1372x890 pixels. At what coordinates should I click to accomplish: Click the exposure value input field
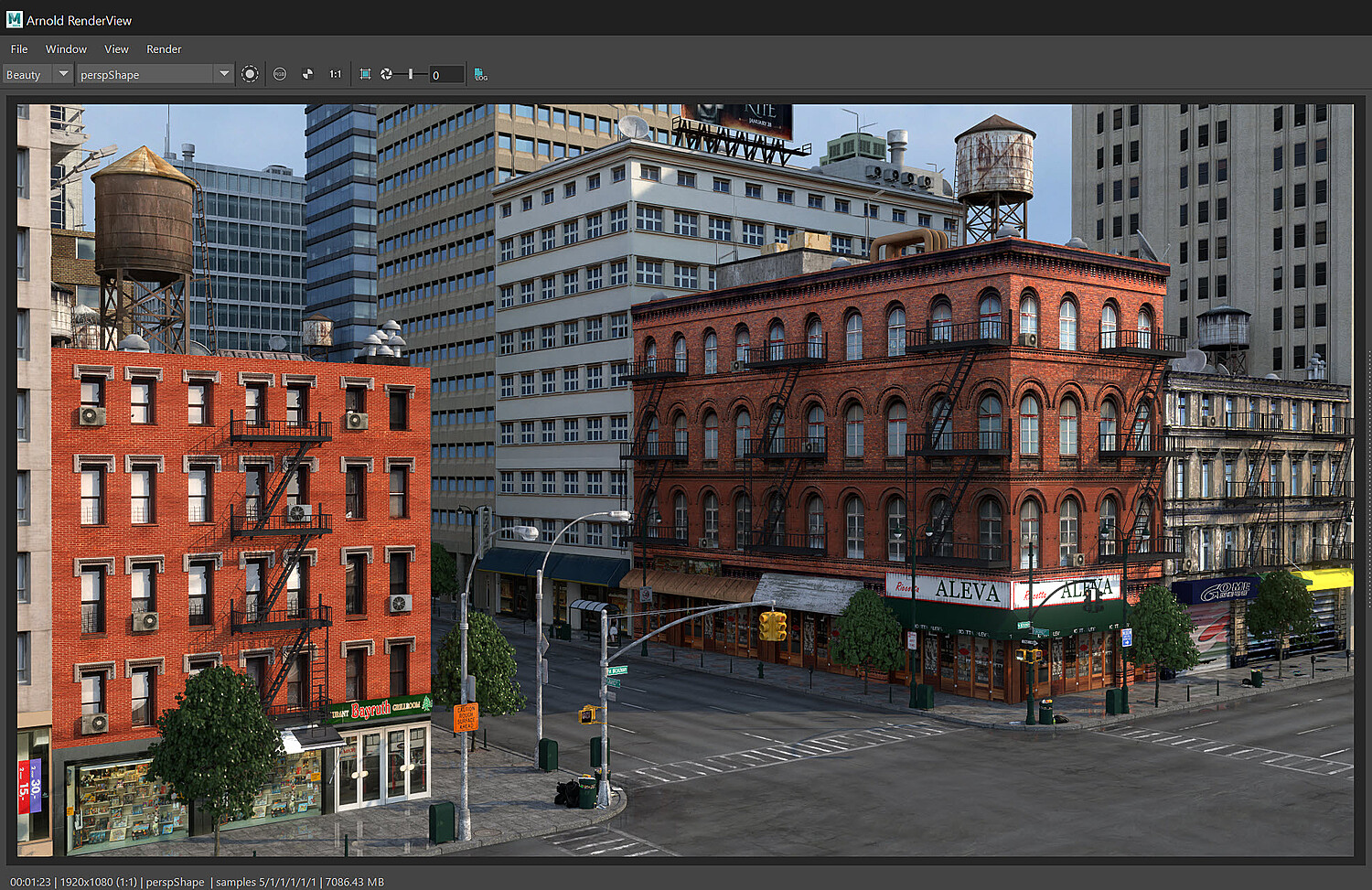pos(446,75)
